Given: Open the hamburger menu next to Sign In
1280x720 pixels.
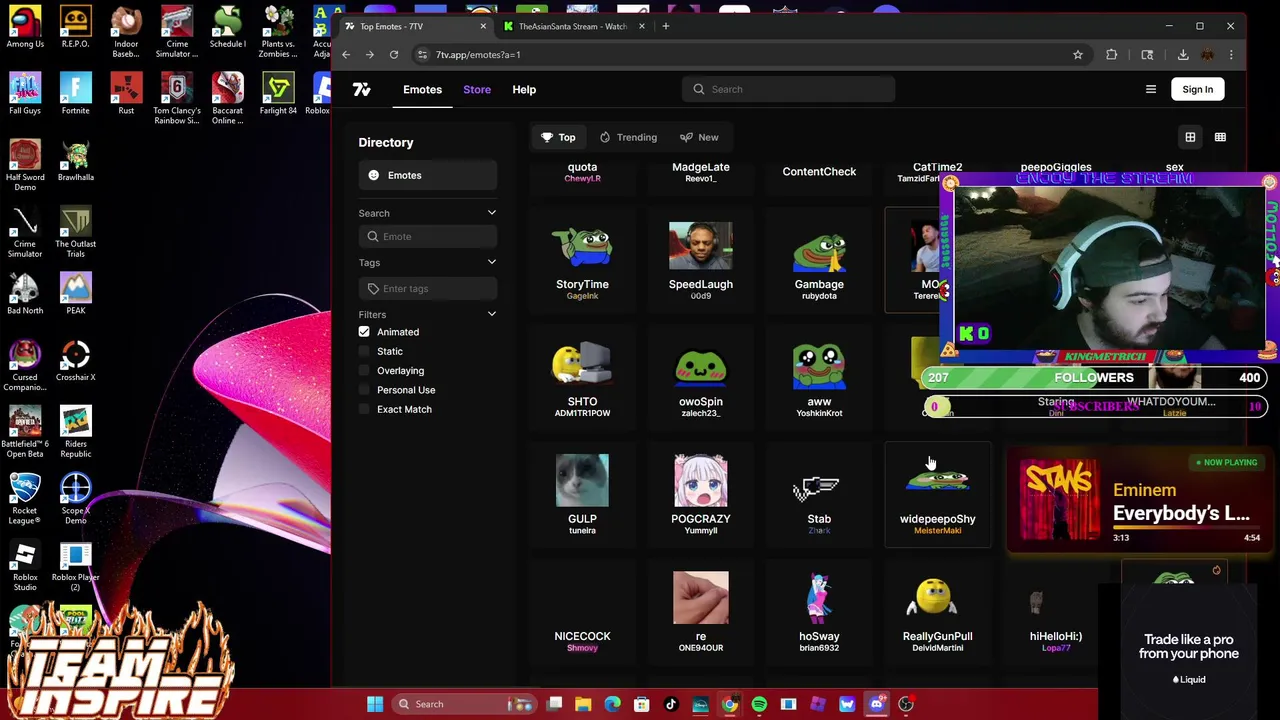Looking at the screenshot, I should [x=1151, y=89].
